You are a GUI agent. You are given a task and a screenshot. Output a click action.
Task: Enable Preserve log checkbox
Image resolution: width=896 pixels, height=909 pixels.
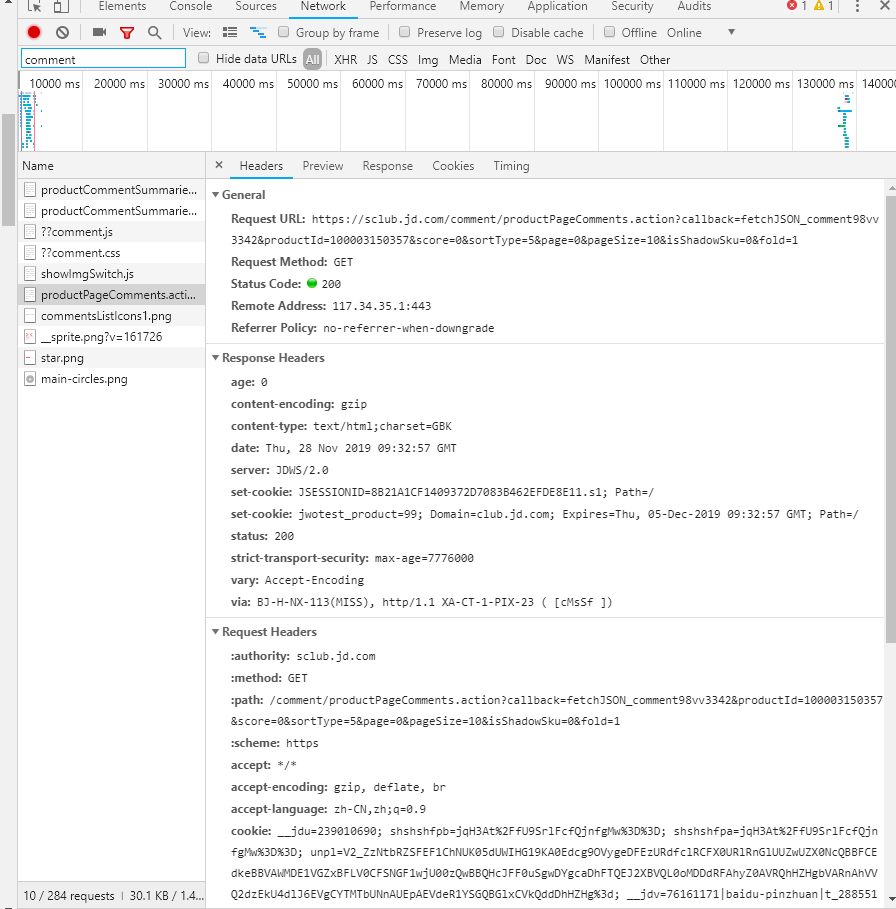point(405,32)
